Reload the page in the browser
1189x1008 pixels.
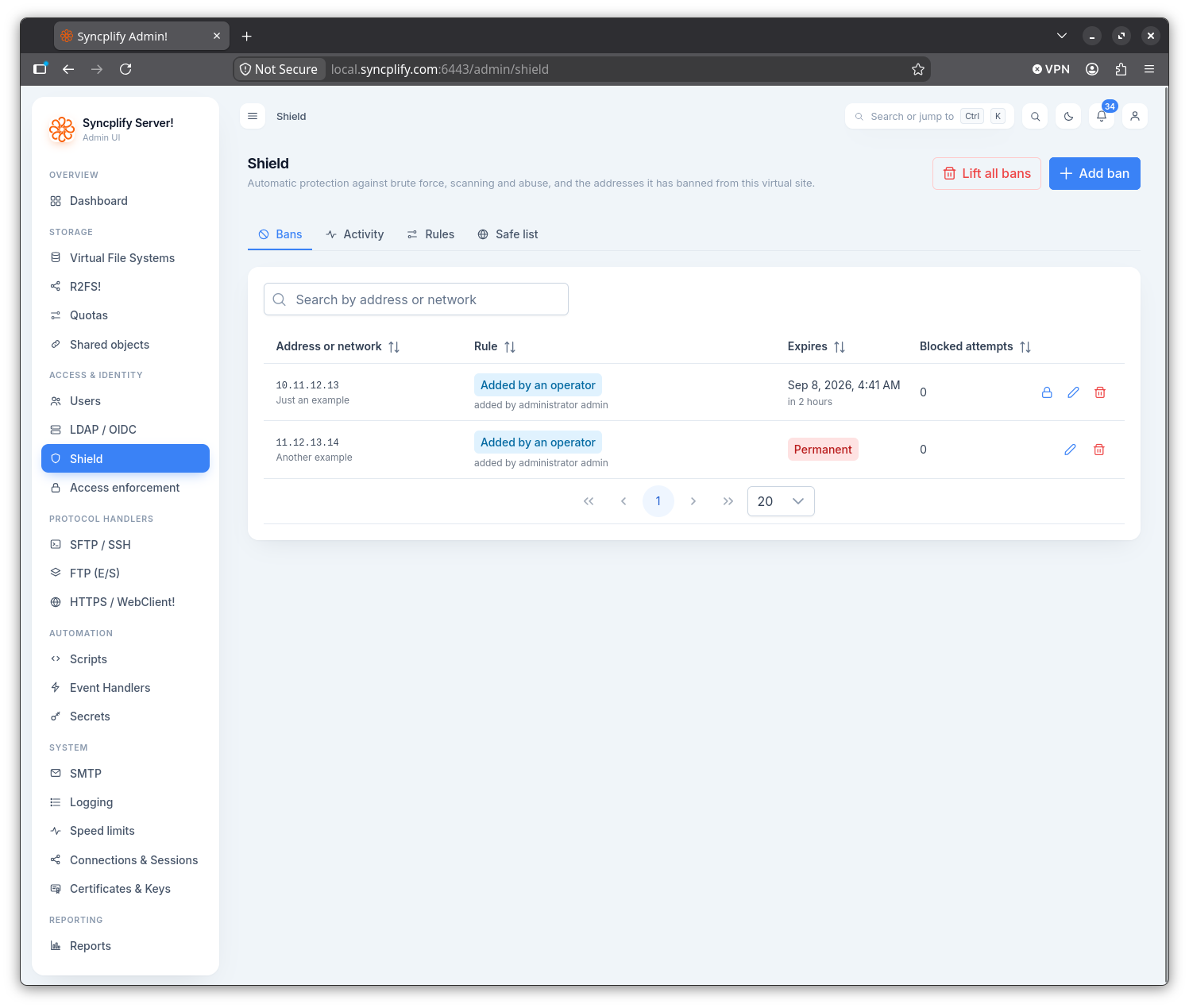tap(125, 69)
